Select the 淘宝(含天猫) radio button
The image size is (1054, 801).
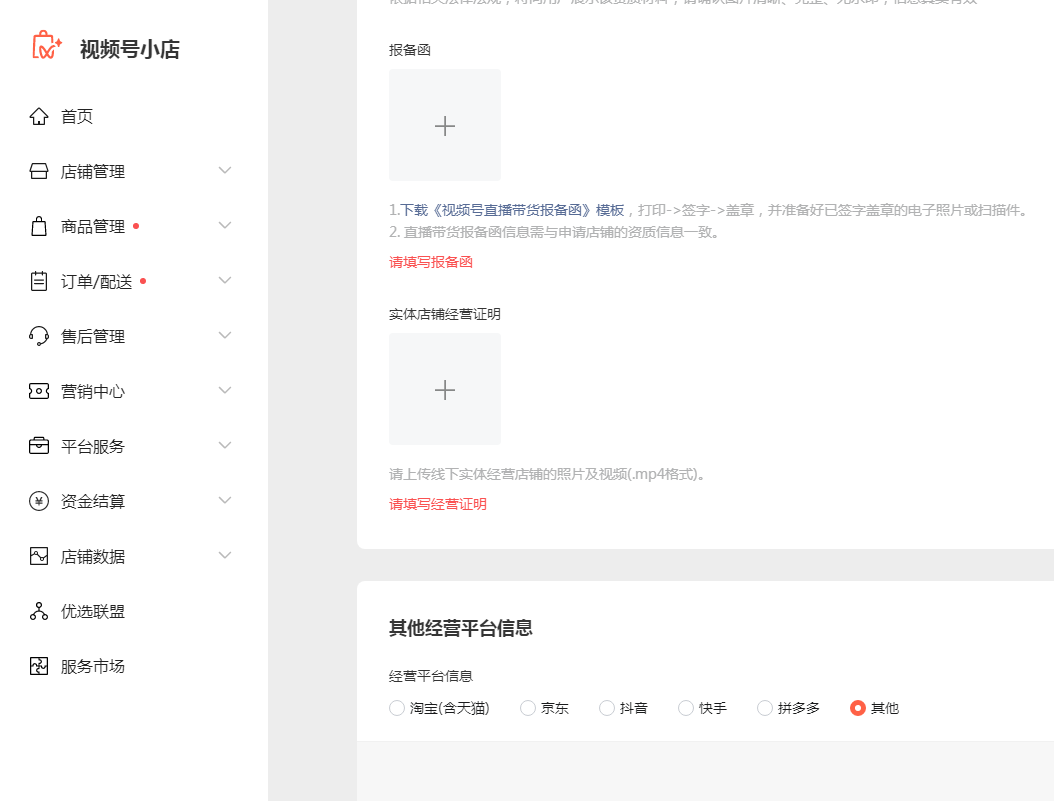(397, 708)
